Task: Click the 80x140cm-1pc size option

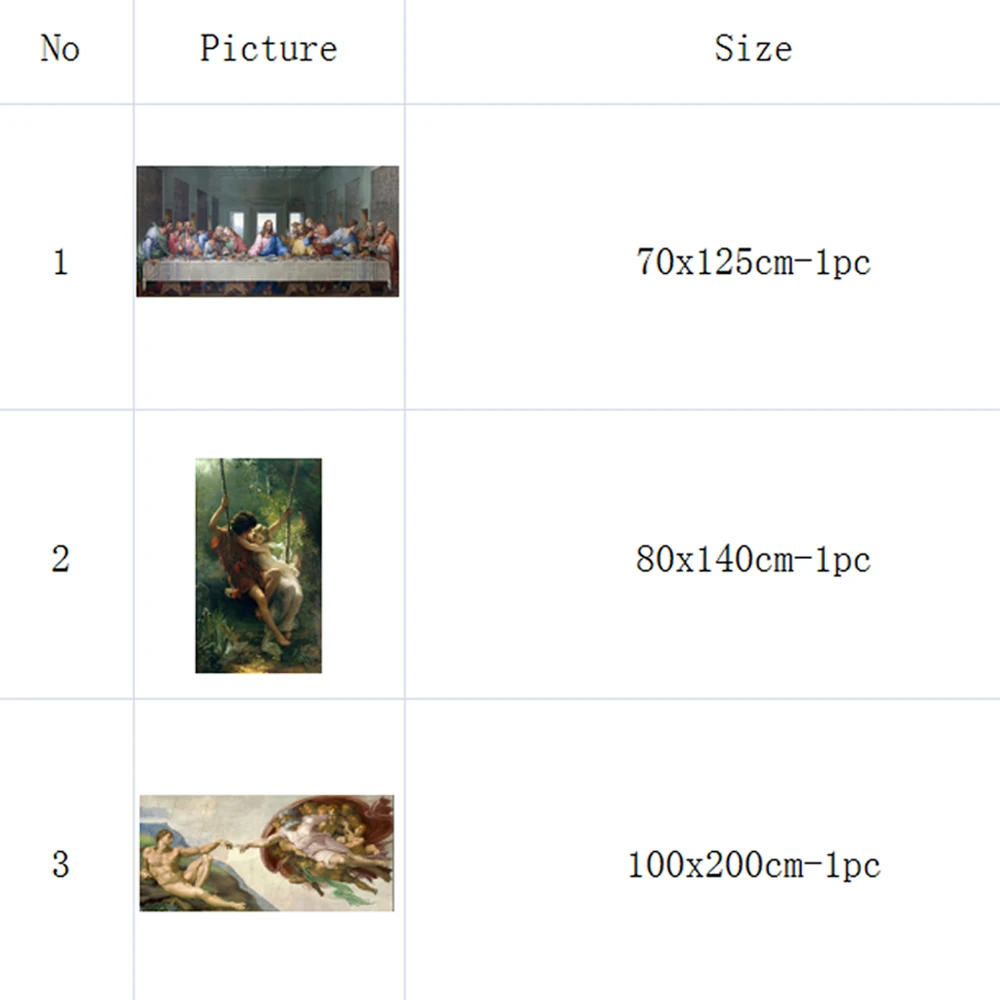Action: [x=753, y=559]
